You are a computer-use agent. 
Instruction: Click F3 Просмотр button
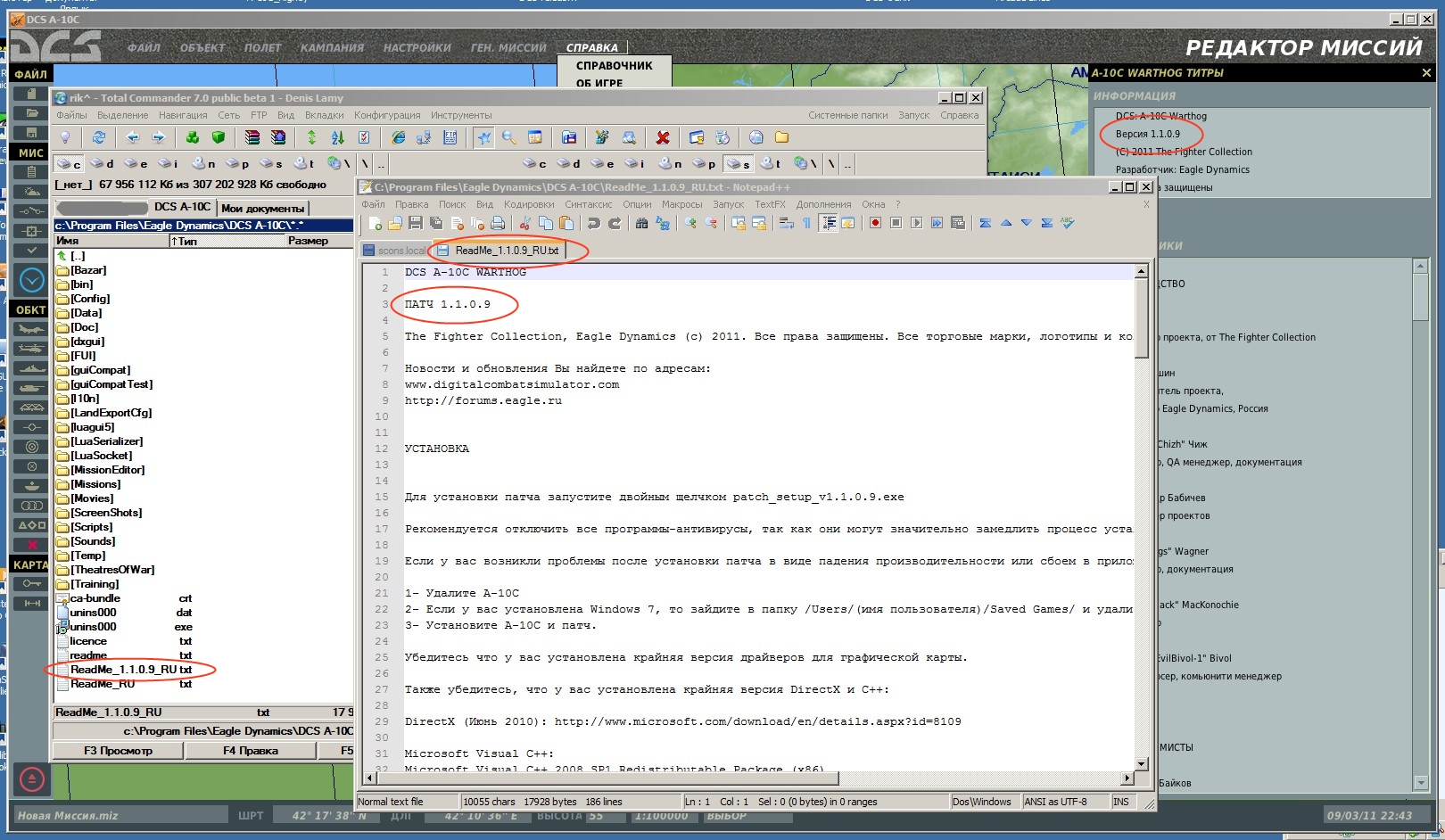pos(118,751)
